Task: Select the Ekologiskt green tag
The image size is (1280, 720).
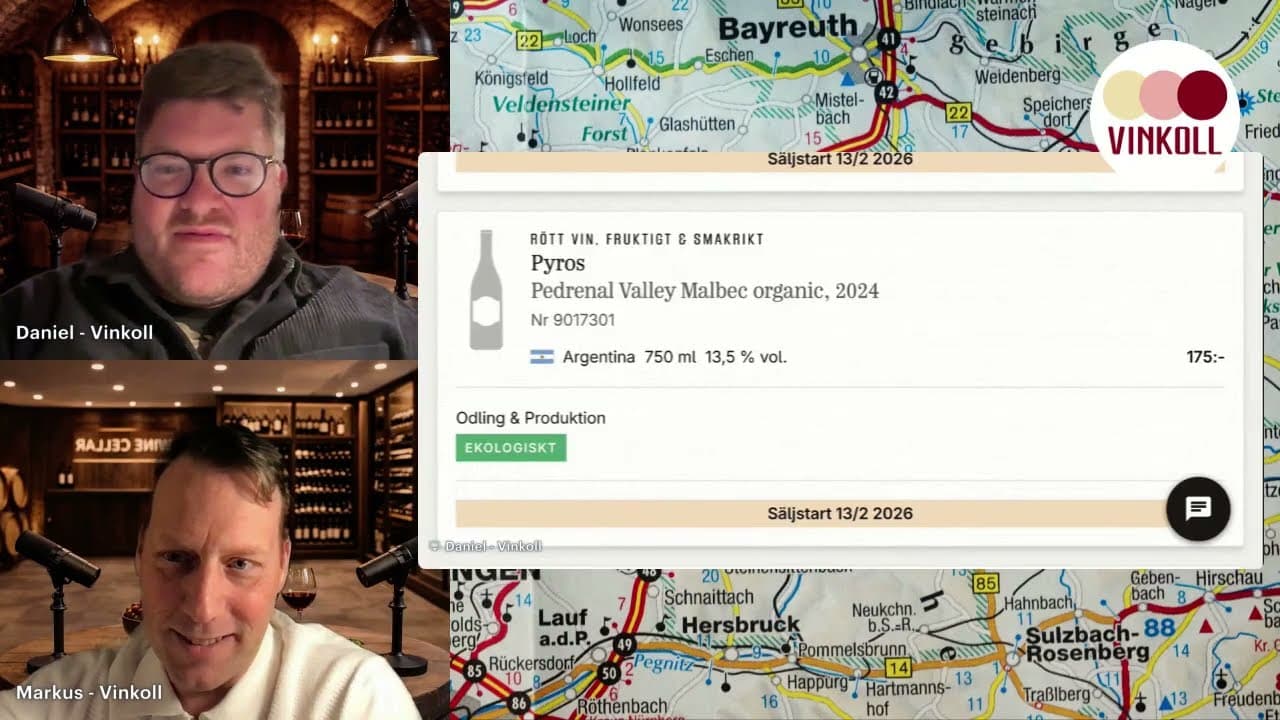Action: 511,448
